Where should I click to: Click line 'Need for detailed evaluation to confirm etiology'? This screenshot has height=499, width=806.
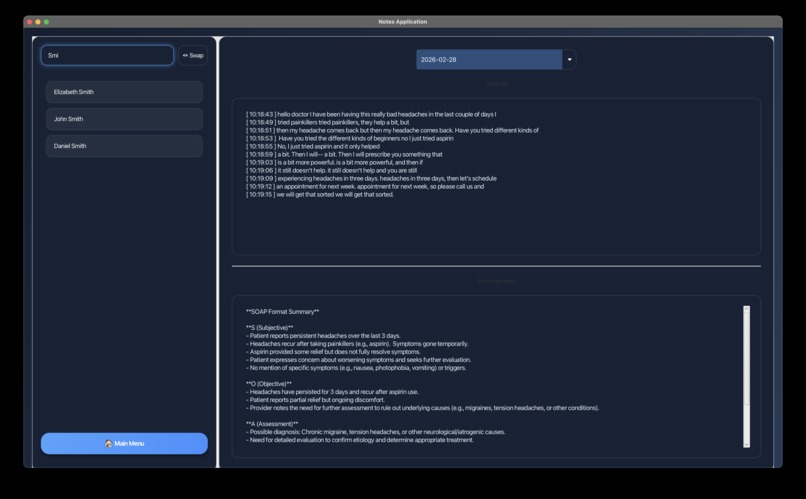click(x=360, y=440)
